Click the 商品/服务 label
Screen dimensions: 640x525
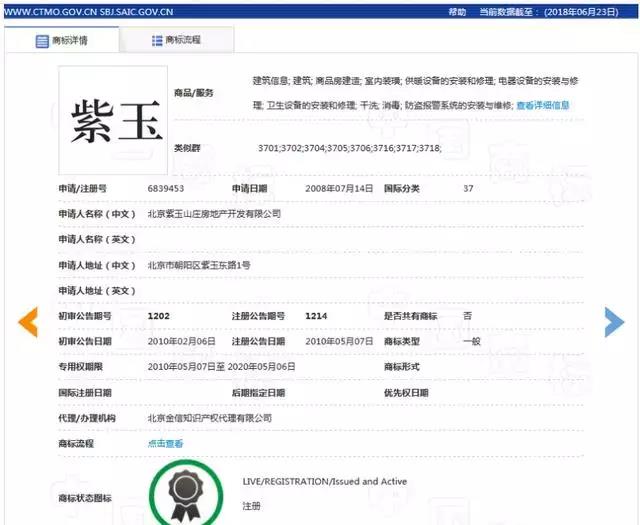194,93
